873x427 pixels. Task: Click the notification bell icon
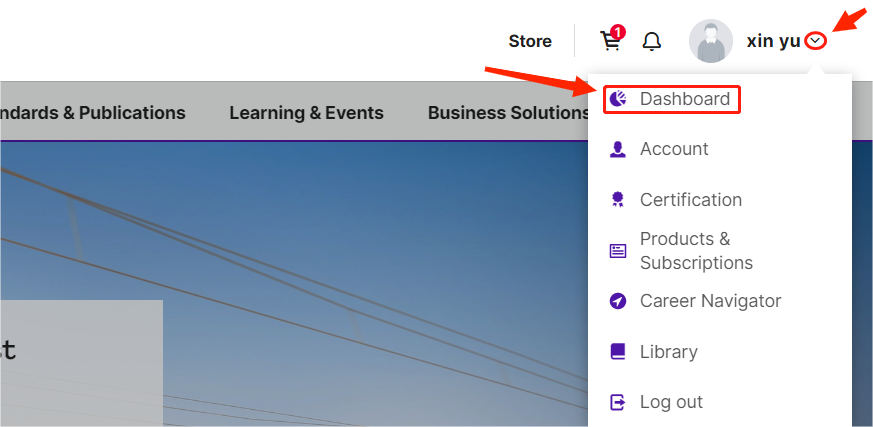pos(652,41)
